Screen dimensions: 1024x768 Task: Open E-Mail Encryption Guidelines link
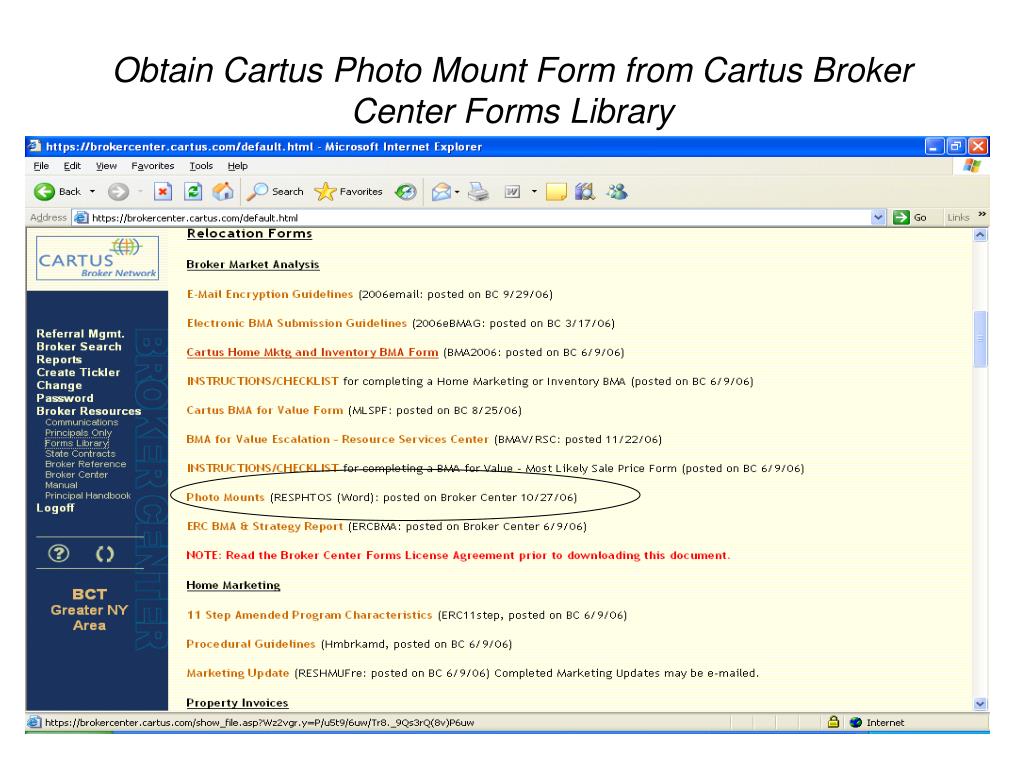(270, 294)
